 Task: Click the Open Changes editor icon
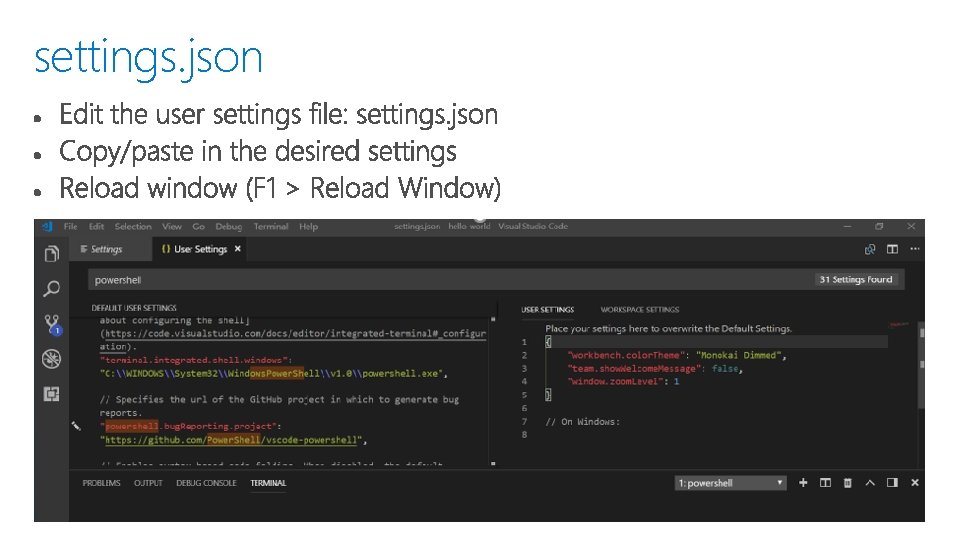click(869, 249)
